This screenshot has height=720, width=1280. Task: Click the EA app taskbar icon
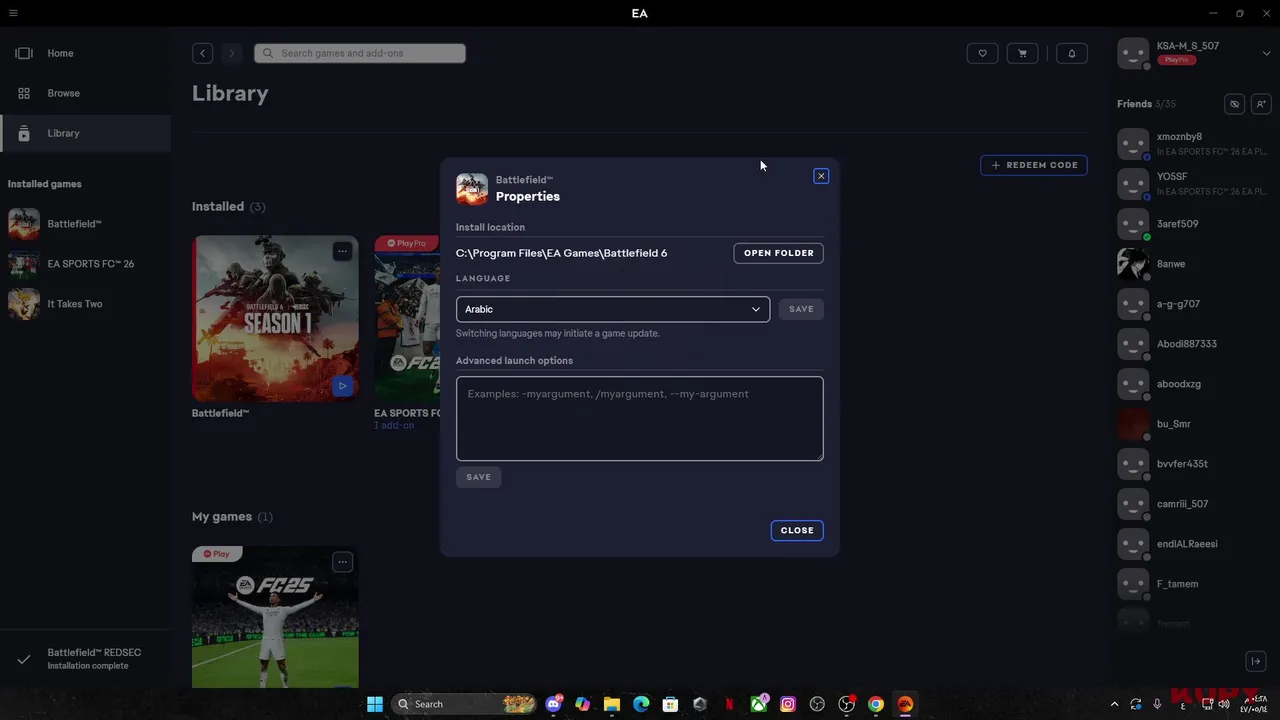[x=905, y=704]
